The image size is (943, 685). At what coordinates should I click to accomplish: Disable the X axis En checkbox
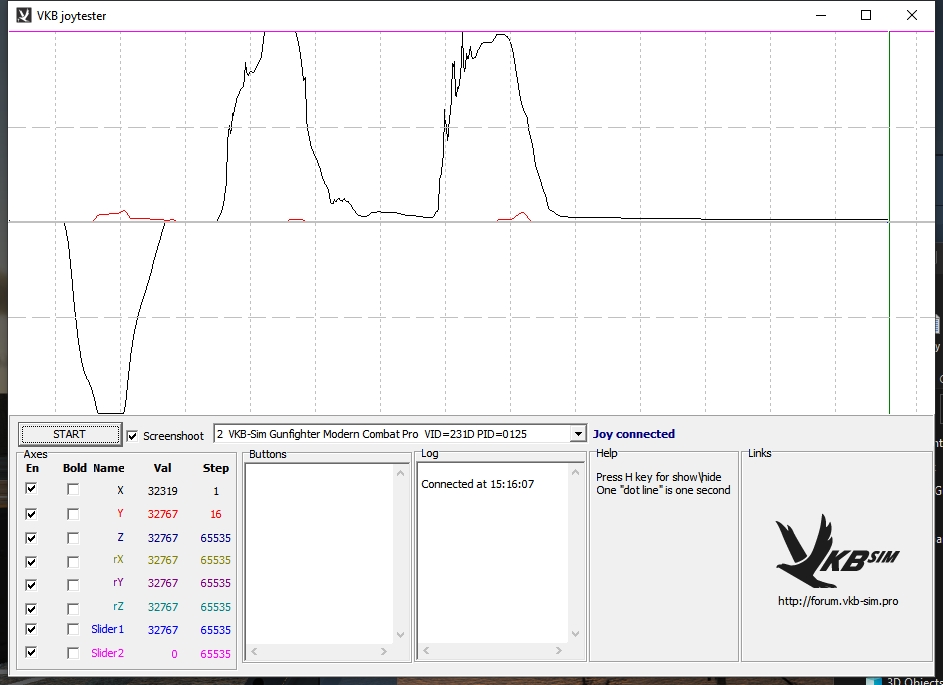click(31, 489)
